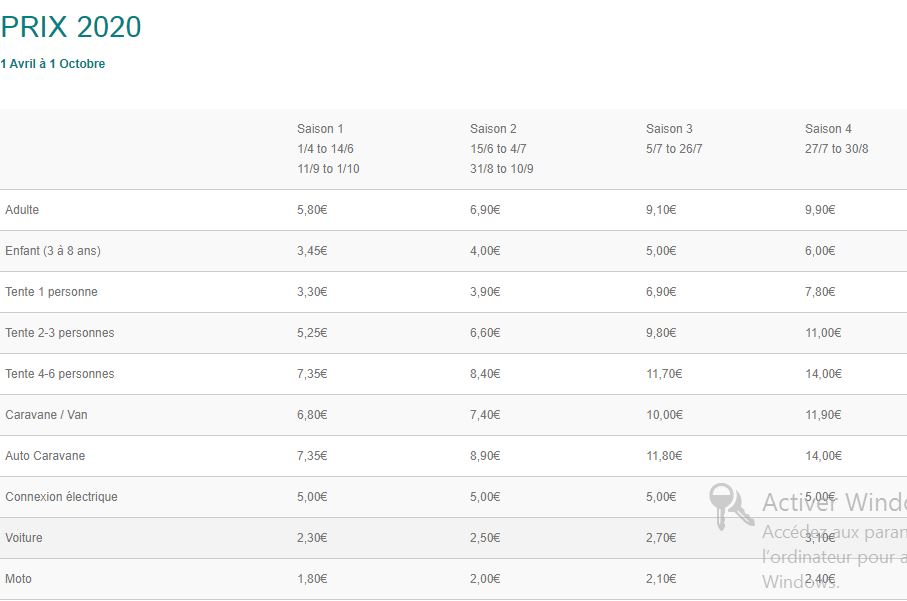
Task: Select the Saison 4 column header
Action: (828, 129)
